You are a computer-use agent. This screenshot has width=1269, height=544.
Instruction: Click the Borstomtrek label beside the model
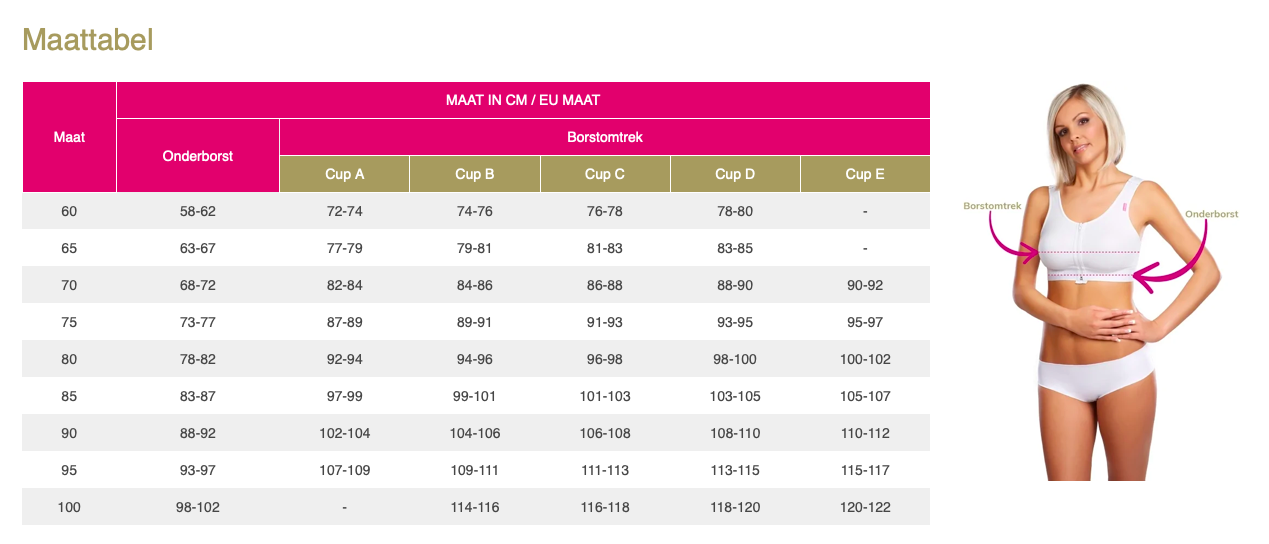point(991,205)
